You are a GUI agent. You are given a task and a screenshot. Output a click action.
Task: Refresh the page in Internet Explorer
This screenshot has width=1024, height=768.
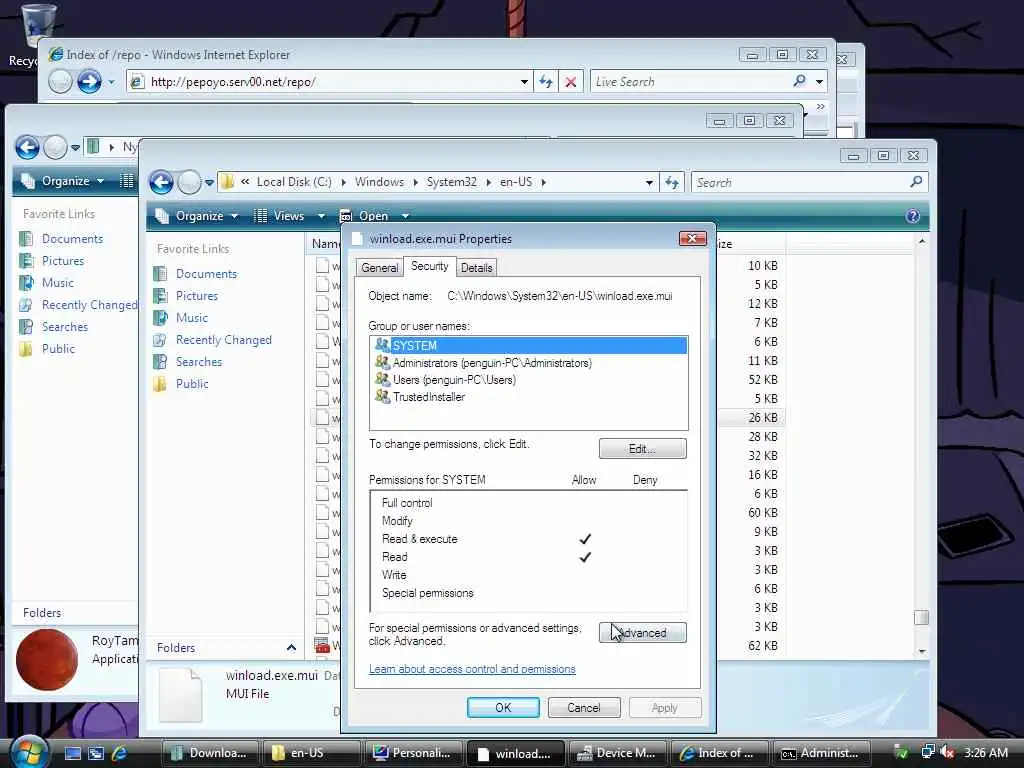point(545,82)
